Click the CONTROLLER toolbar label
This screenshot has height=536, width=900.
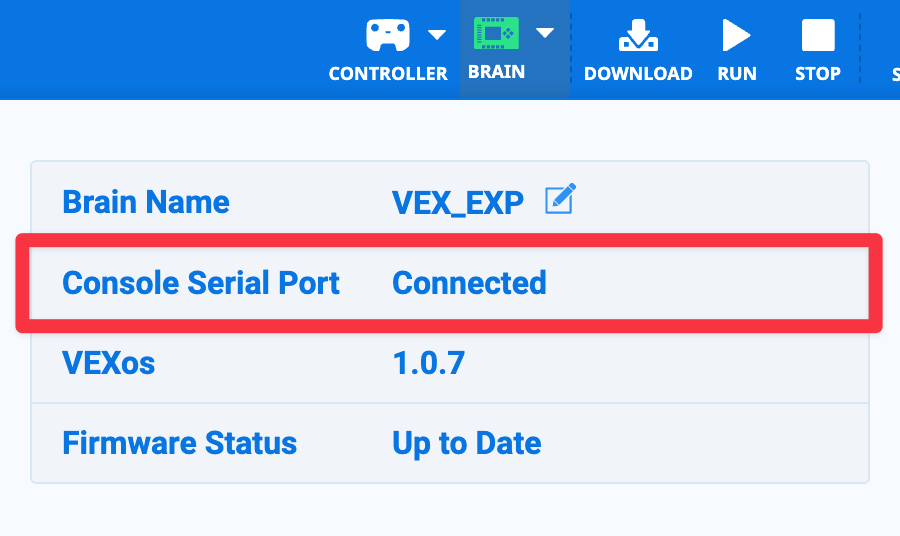388,74
